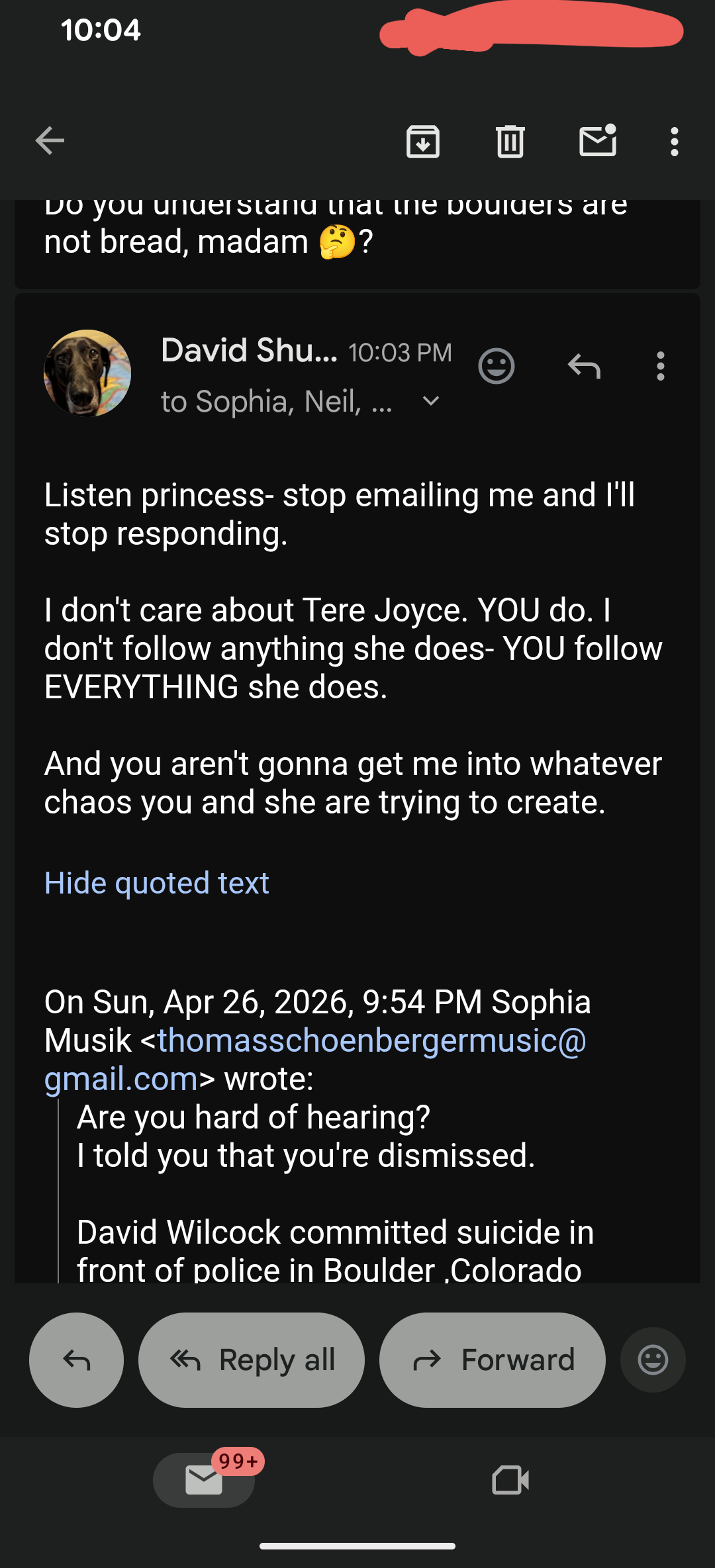Hide quoted text in message

(157, 883)
